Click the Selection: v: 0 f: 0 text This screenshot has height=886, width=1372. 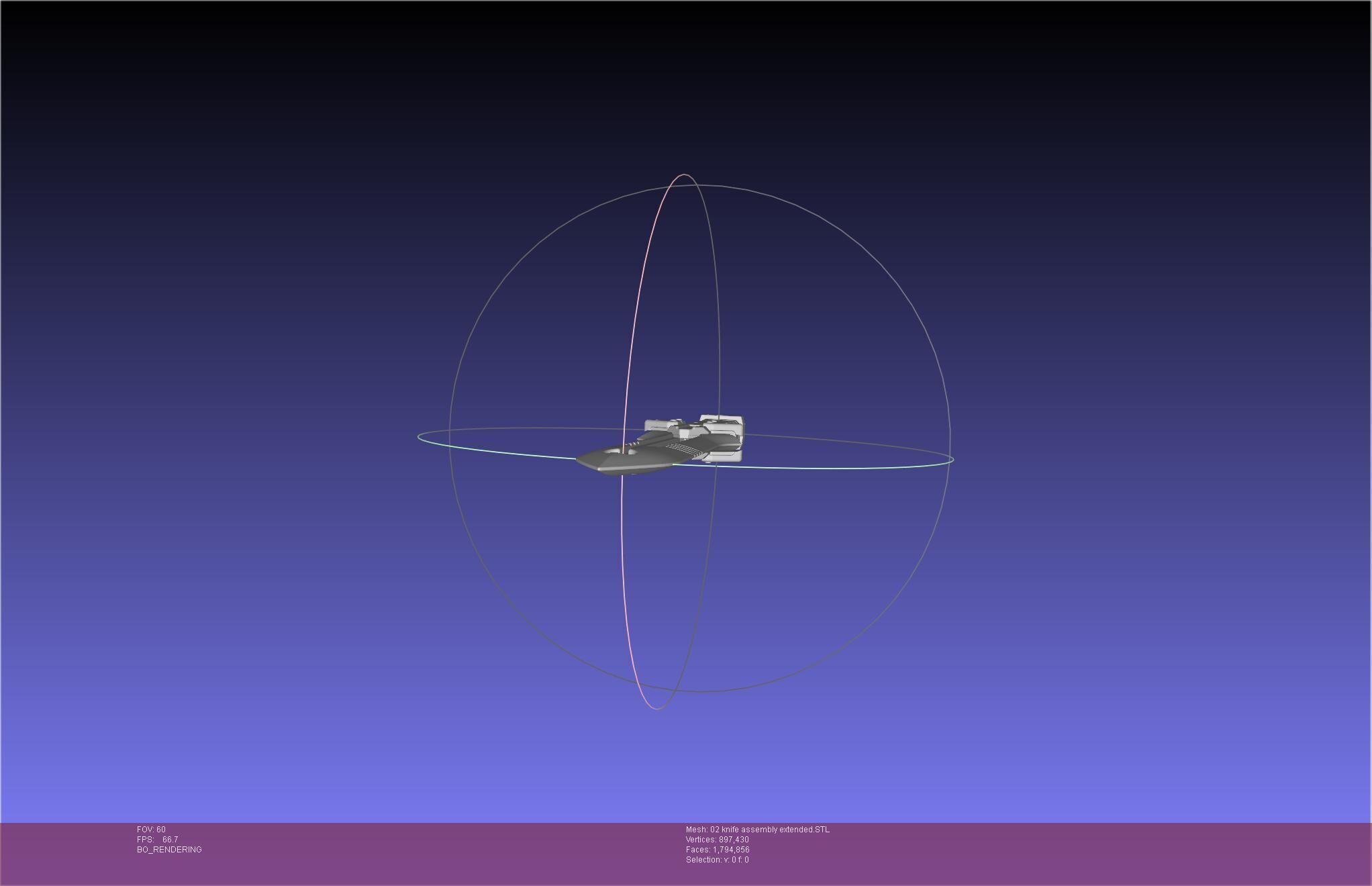pyautogui.click(x=718, y=860)
